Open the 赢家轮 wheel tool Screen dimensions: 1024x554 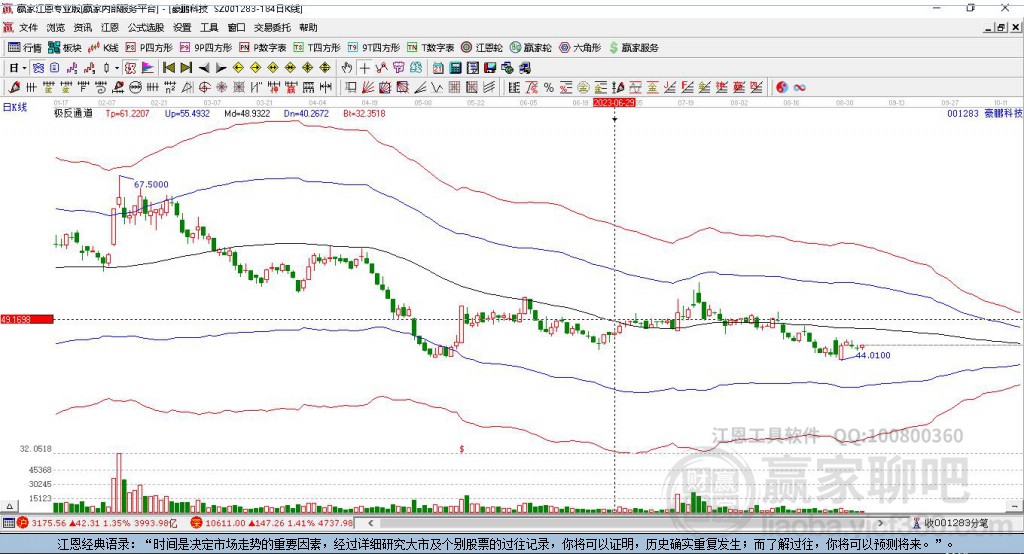(530, 48)
